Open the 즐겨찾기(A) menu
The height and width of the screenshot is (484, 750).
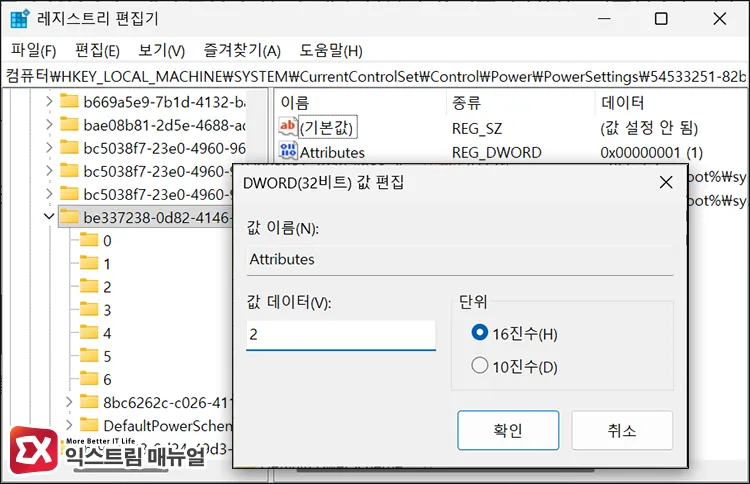[x=242, y=50]
